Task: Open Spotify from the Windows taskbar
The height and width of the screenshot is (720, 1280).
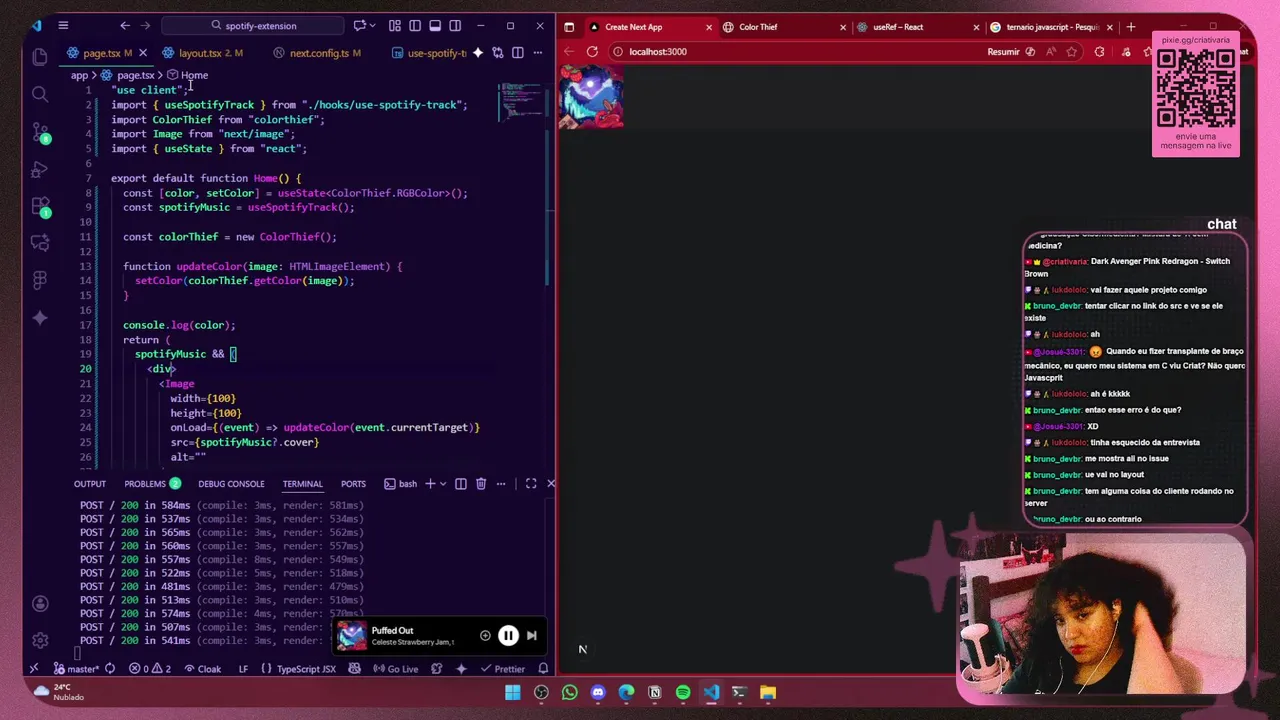Action: click(x=683, y=692)
